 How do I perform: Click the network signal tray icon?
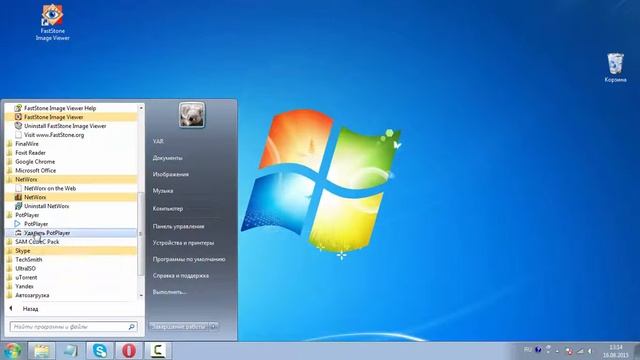click(x=580, y=351)
